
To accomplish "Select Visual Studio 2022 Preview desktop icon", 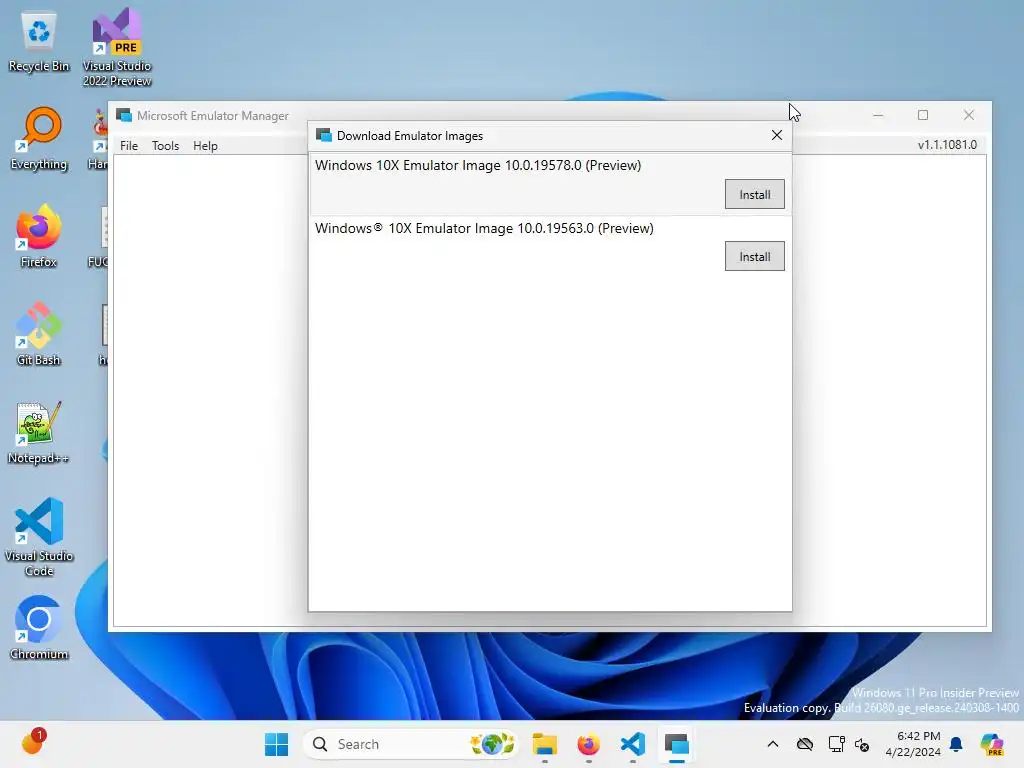I will coord(117,47).
